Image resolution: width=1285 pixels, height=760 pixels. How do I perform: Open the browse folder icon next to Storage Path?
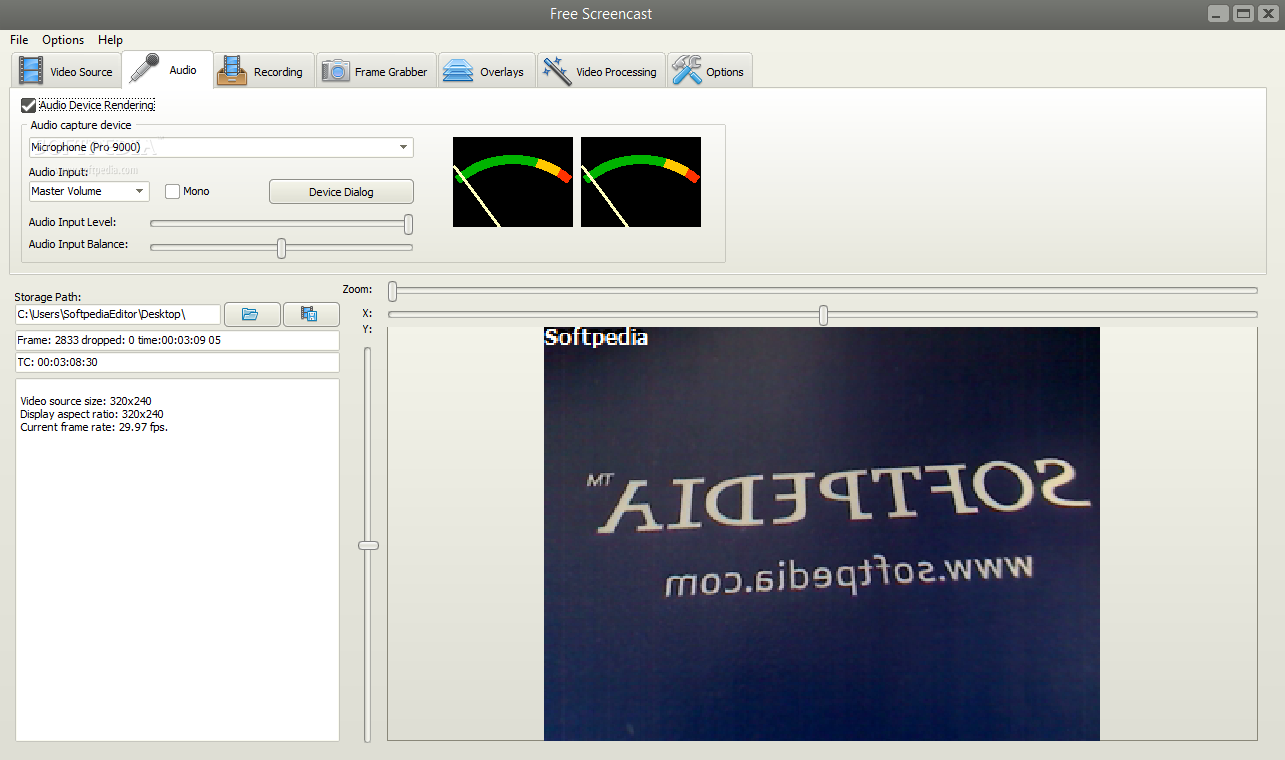click(252, 314)
